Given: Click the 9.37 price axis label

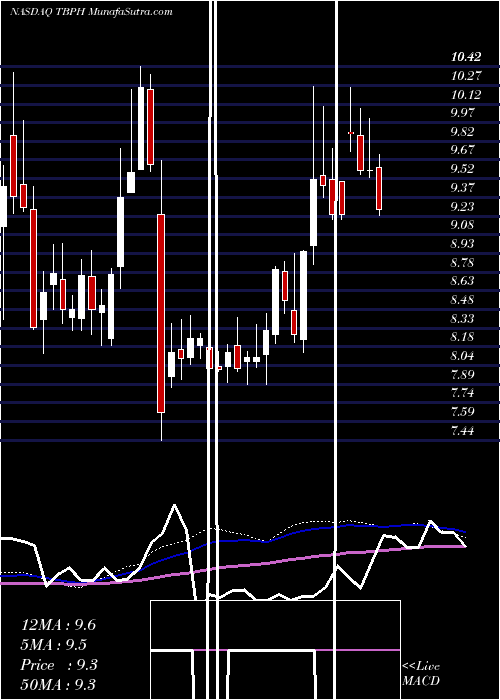Looking at the screenshot, I should (x=462, y=188).
